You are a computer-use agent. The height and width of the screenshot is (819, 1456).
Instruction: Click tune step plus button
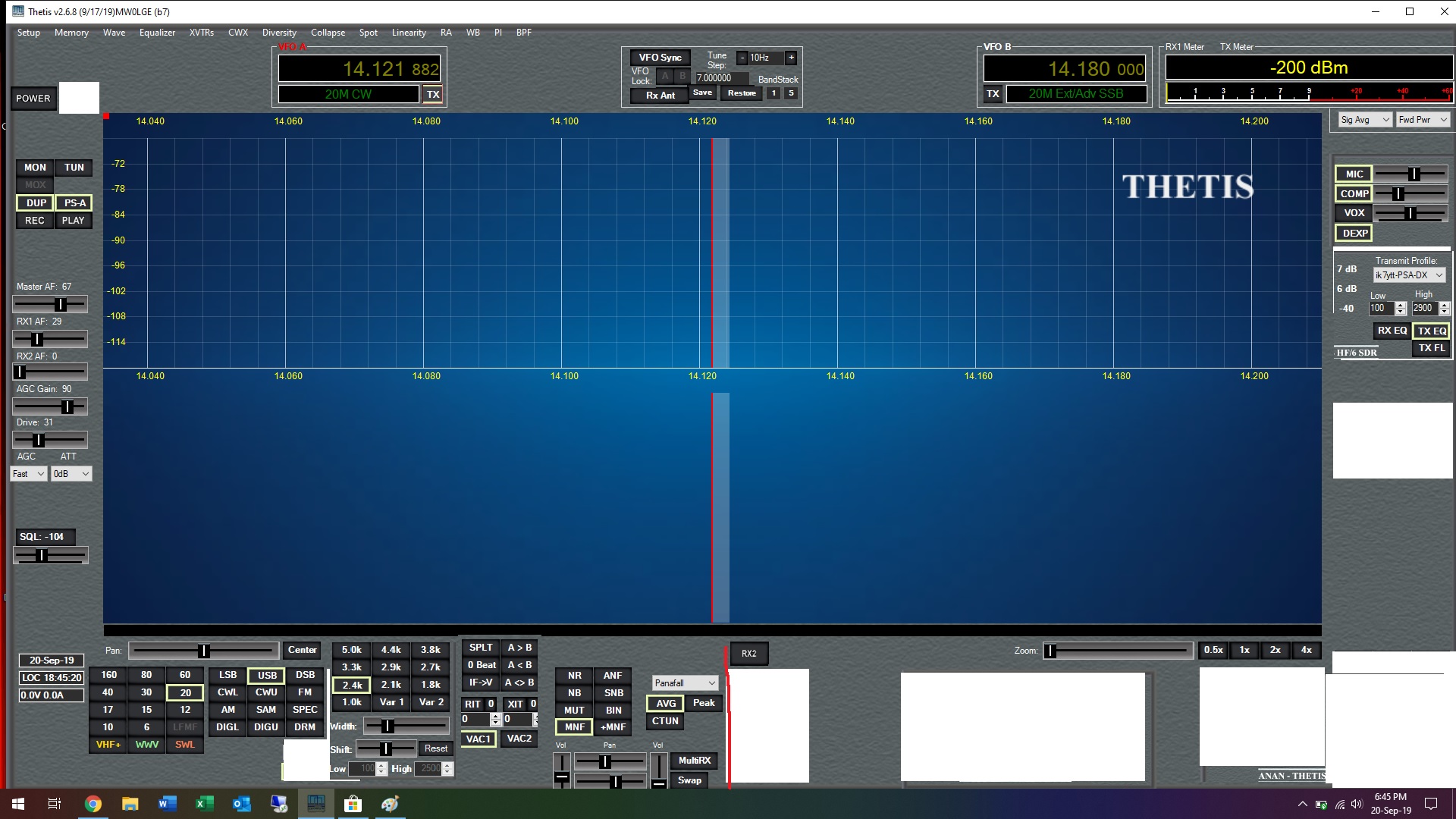791,58
